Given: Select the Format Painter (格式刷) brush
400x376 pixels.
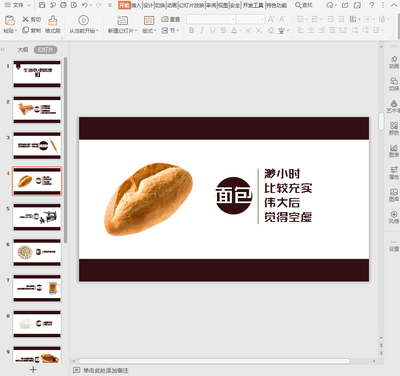Looking at the screenshot, I should pos(53,25).
